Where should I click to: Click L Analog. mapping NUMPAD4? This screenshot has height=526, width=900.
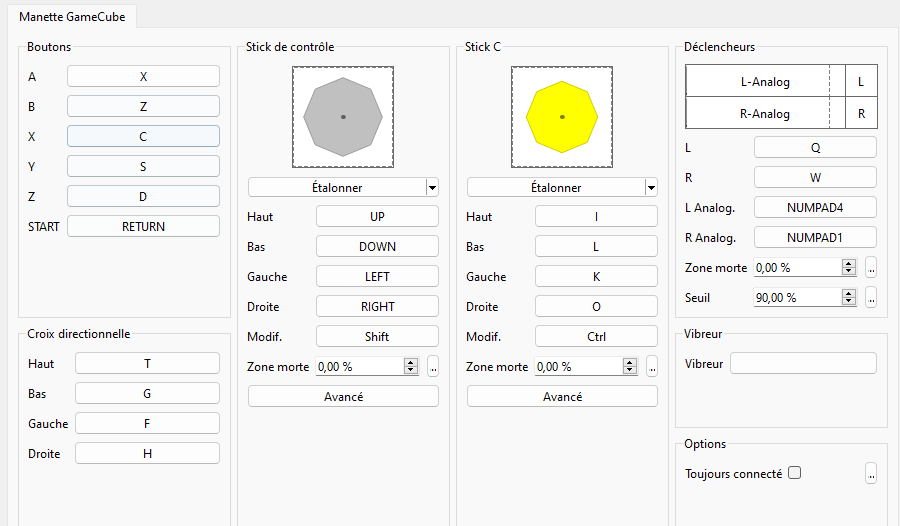pos(815,207)
